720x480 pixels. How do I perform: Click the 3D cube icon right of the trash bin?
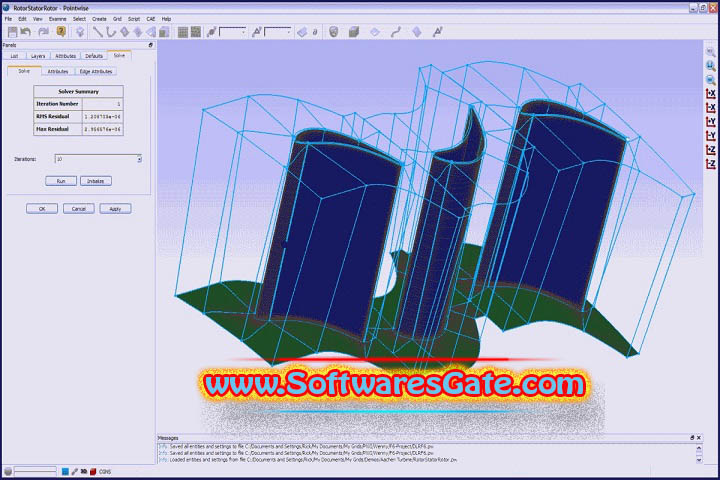pyautogui.click(x=354, y=32)
